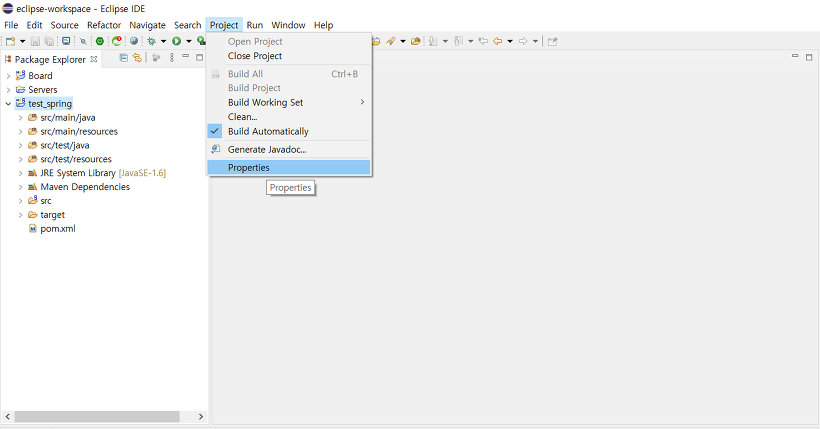The image size is (820, 429).
Task: Click the previous annotation toolbar icon
Action: coord(459,41)
